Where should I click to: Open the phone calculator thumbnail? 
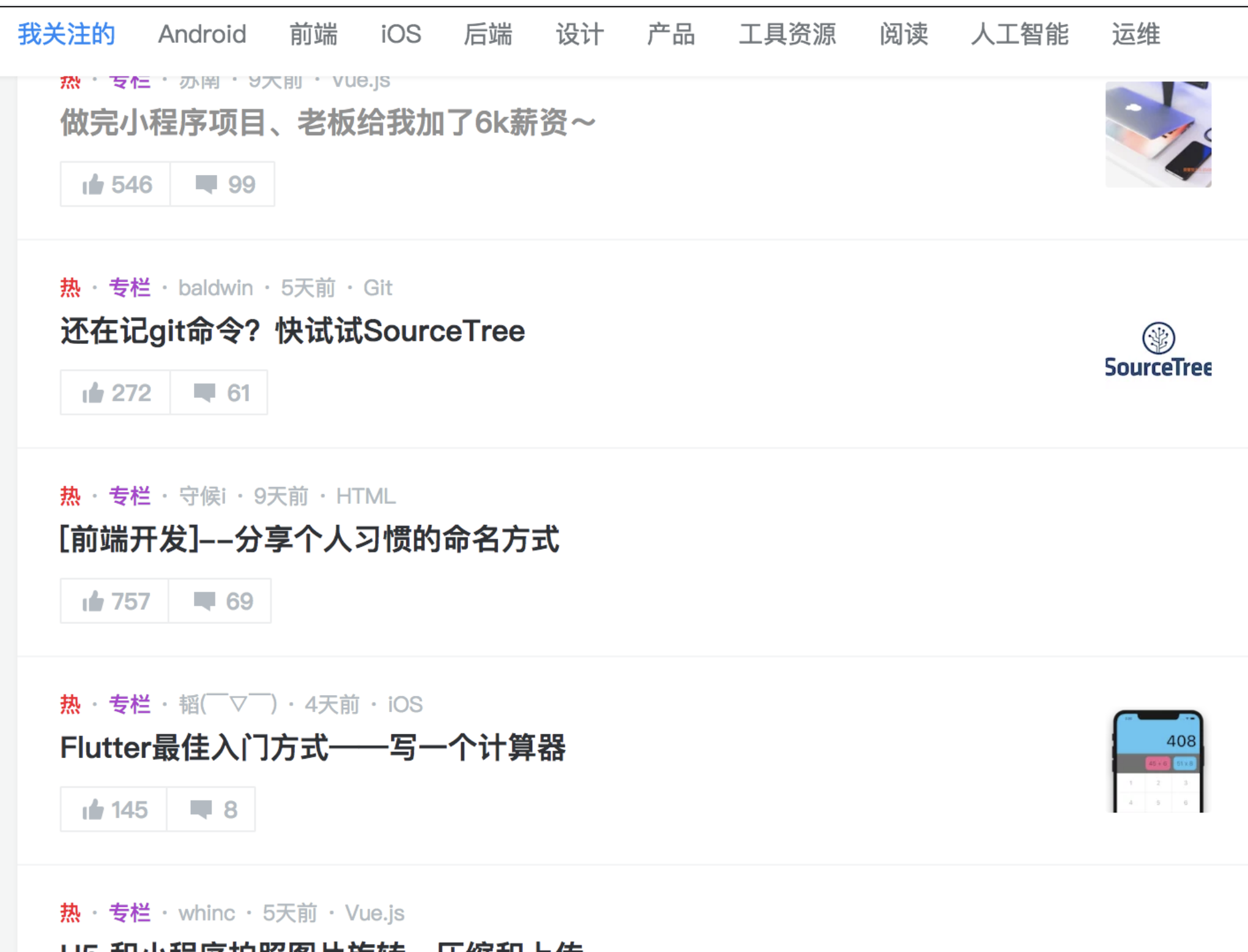[1158, 760]
